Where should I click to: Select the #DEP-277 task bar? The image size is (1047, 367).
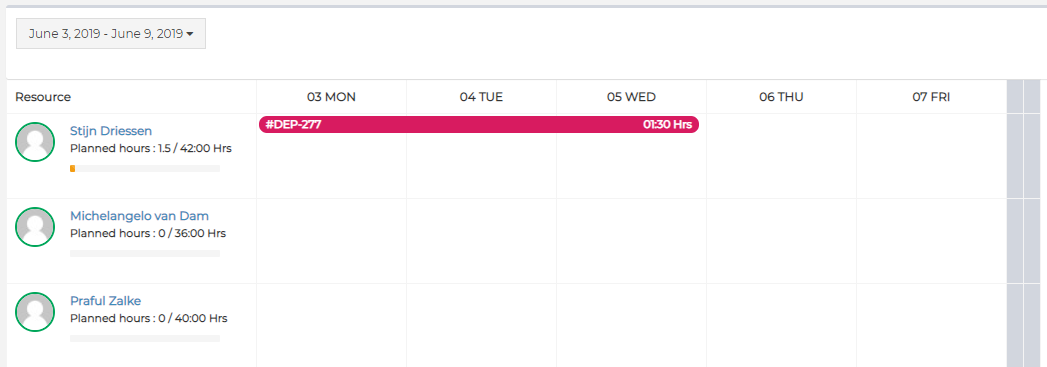479,124
